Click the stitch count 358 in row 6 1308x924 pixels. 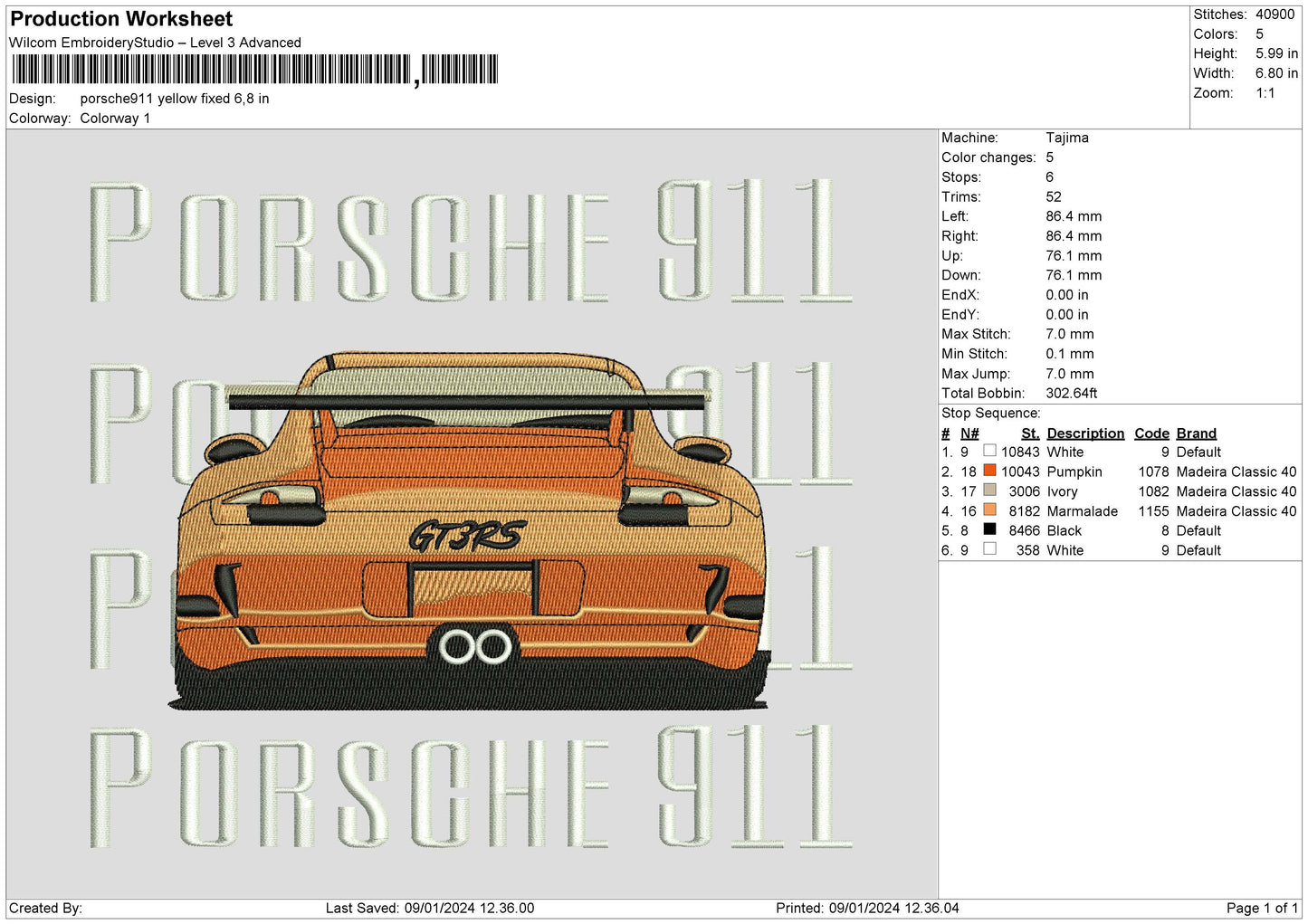tap(1027, 550)
